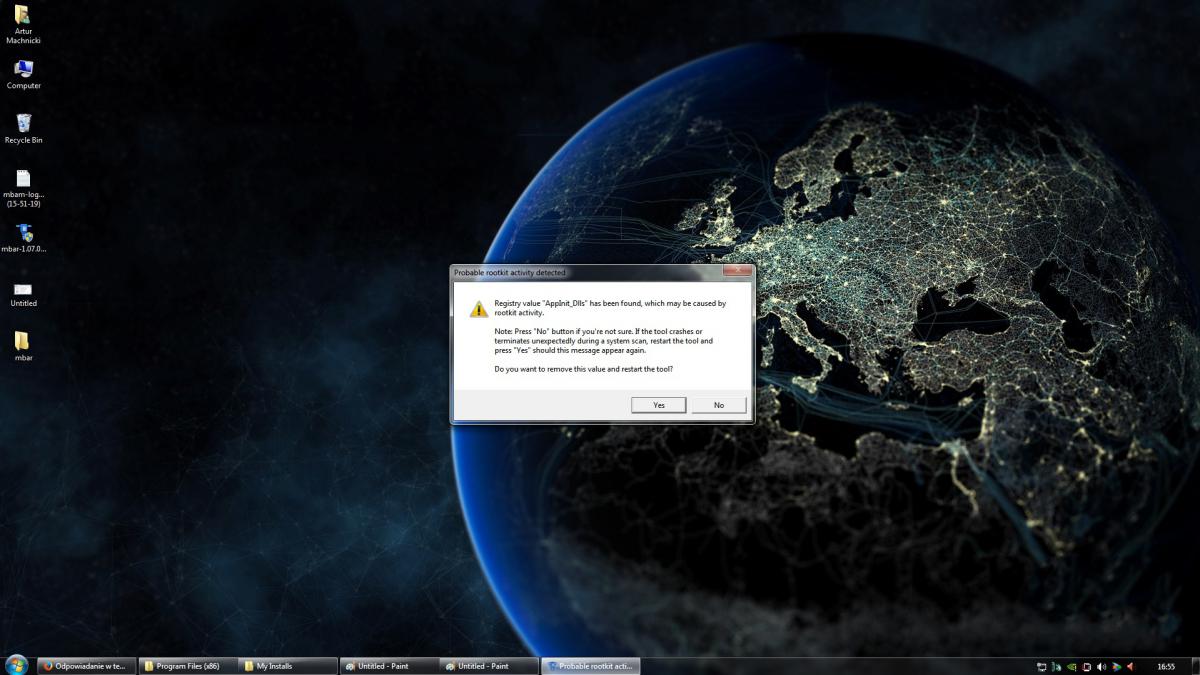The height and width of the screenshot is (675, 1200).
Task: Switch to Probable rootkit activity taskbar item
Action: (x=591, y=666)
